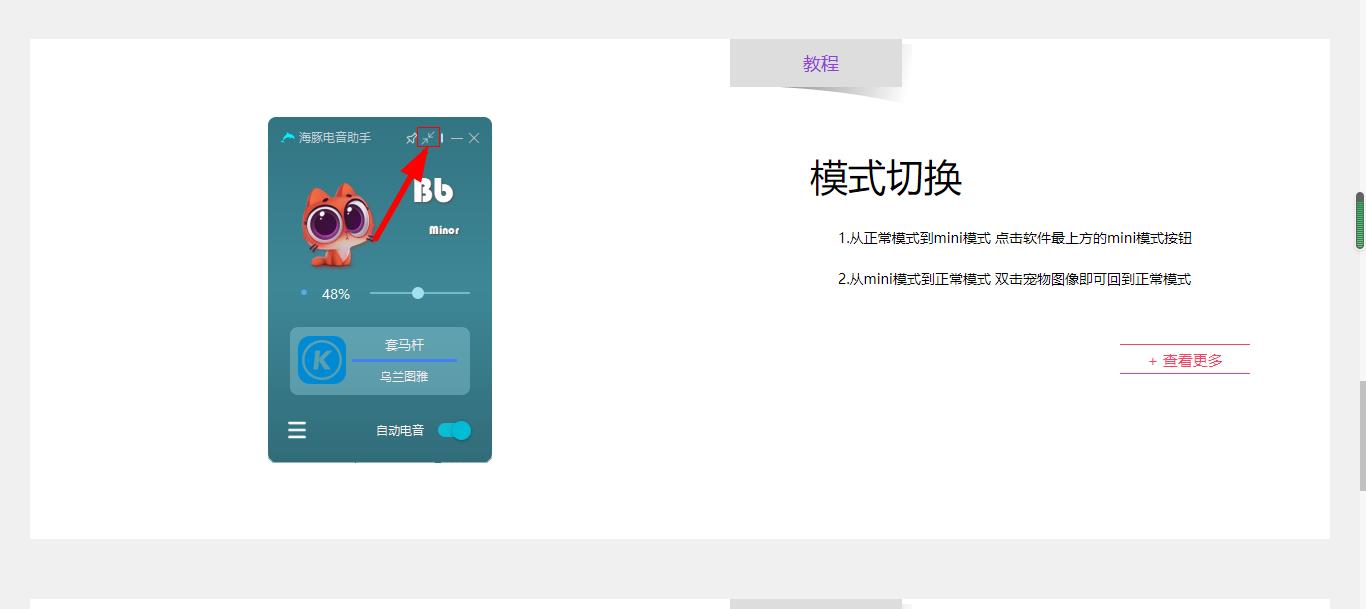Click the 模式切换 heading
Viewport: 1366px width, 609px height.
click(x=886, y=178)
